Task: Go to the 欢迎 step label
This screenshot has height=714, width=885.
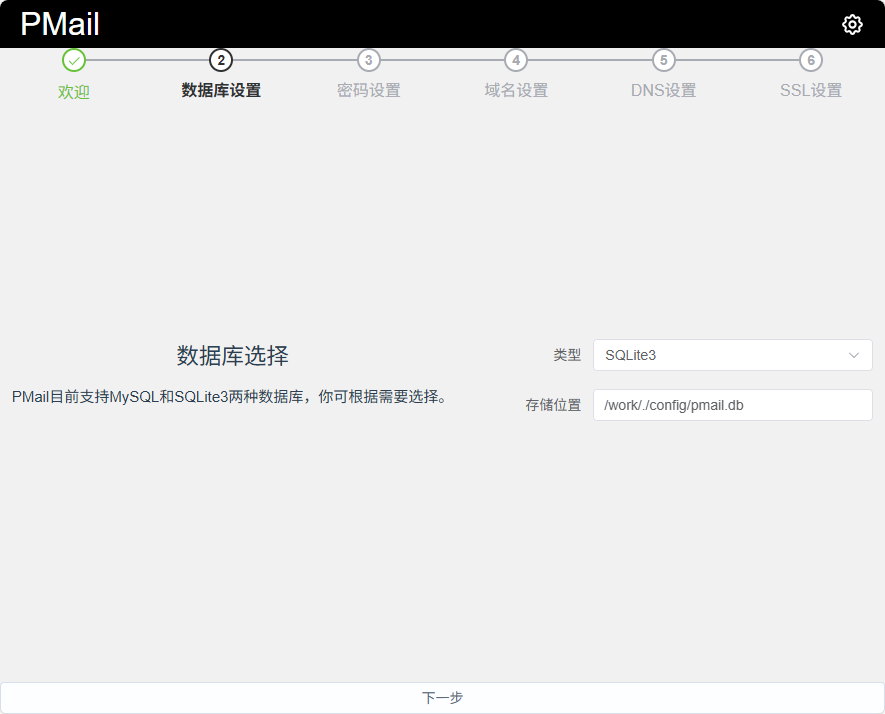Action: click(x=74, y=92)
